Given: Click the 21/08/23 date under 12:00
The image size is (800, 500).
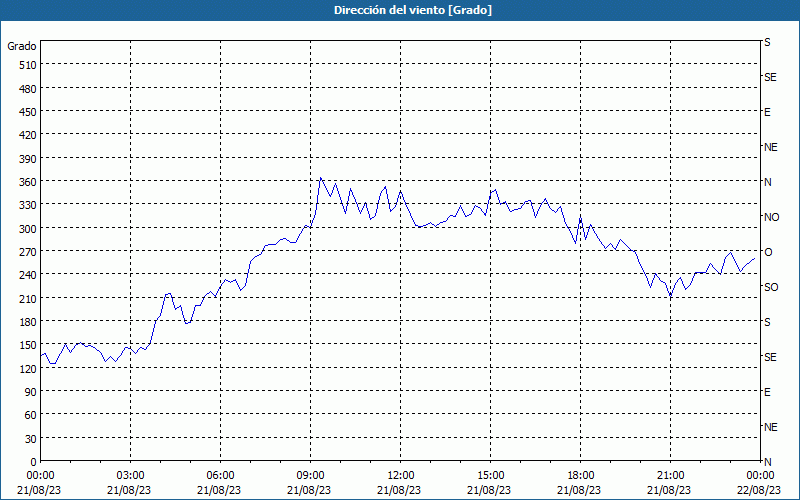Looking at the screenshot, I should [x=401, y=490].
